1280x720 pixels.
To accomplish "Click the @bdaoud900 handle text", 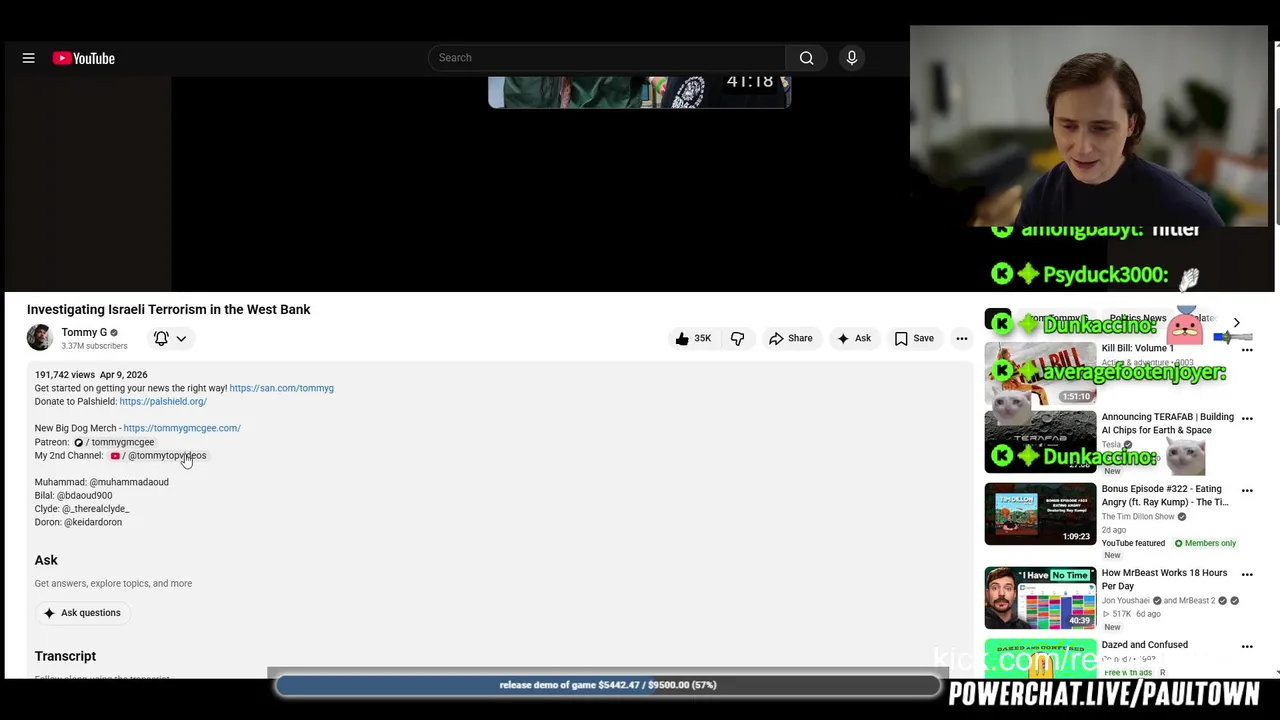I will point(84,495).
